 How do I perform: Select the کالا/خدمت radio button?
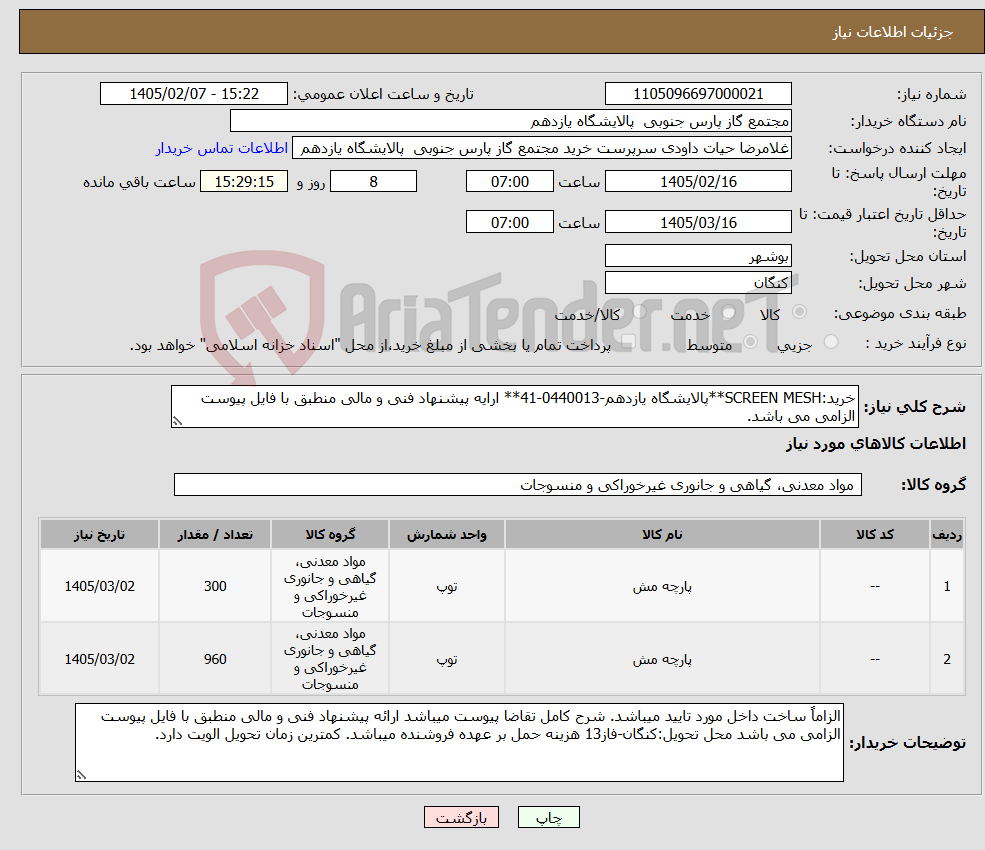tap(639, 312)
